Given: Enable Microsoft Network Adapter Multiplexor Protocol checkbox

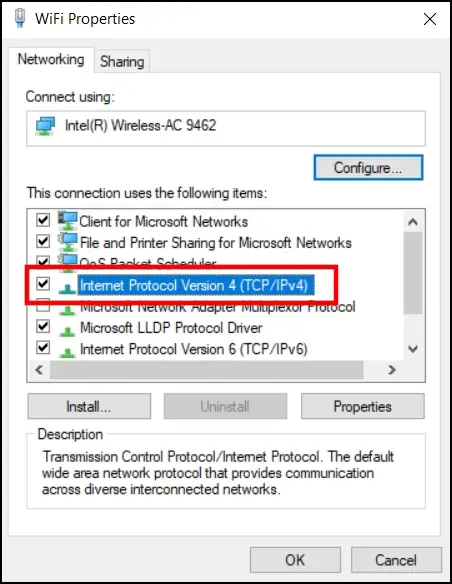Looking at the screenshot, I should (43, 306).
